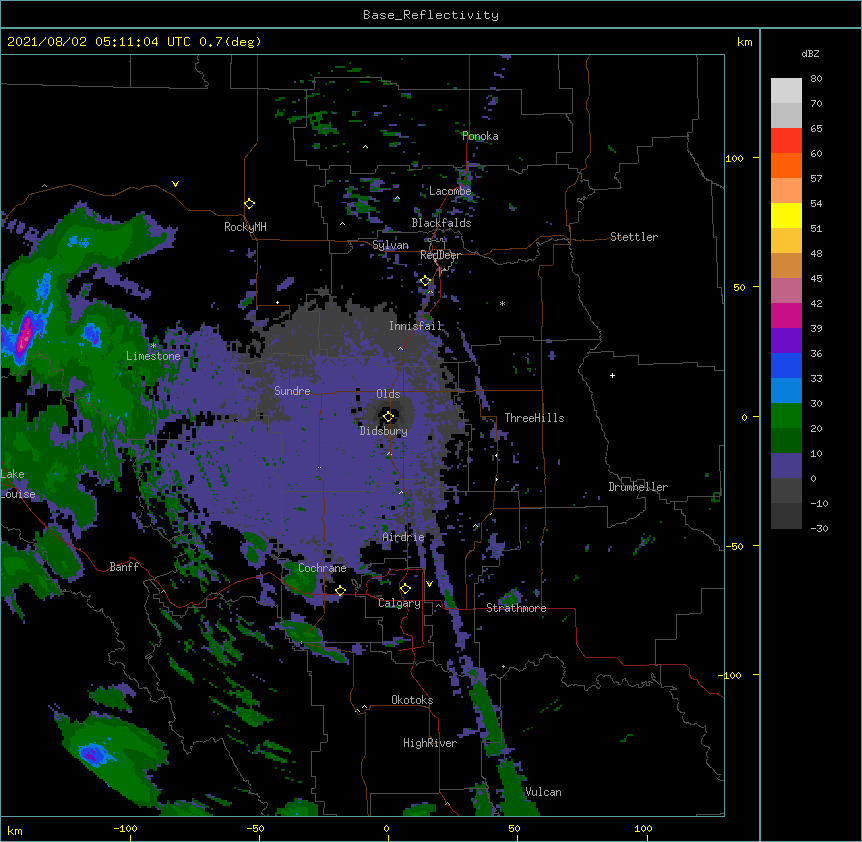This screenshot has width=862, height=842.
Task: Click the RockyMH label
Action: [x=245, y=227]
